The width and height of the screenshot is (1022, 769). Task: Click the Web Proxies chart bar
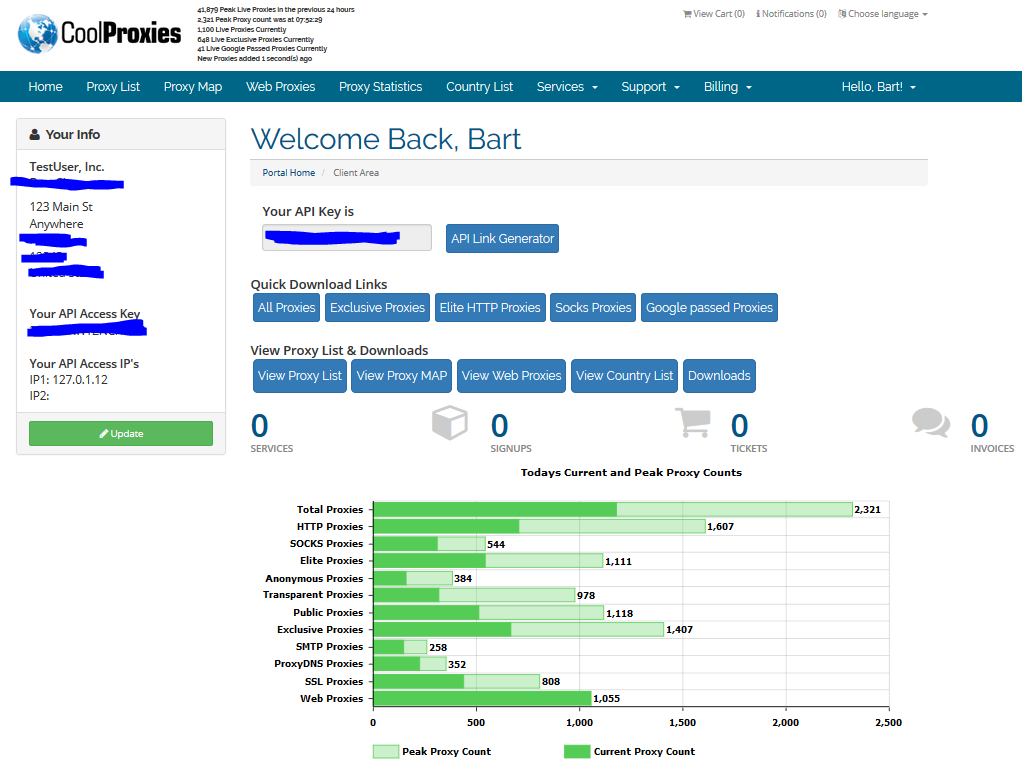coord(482,699)
